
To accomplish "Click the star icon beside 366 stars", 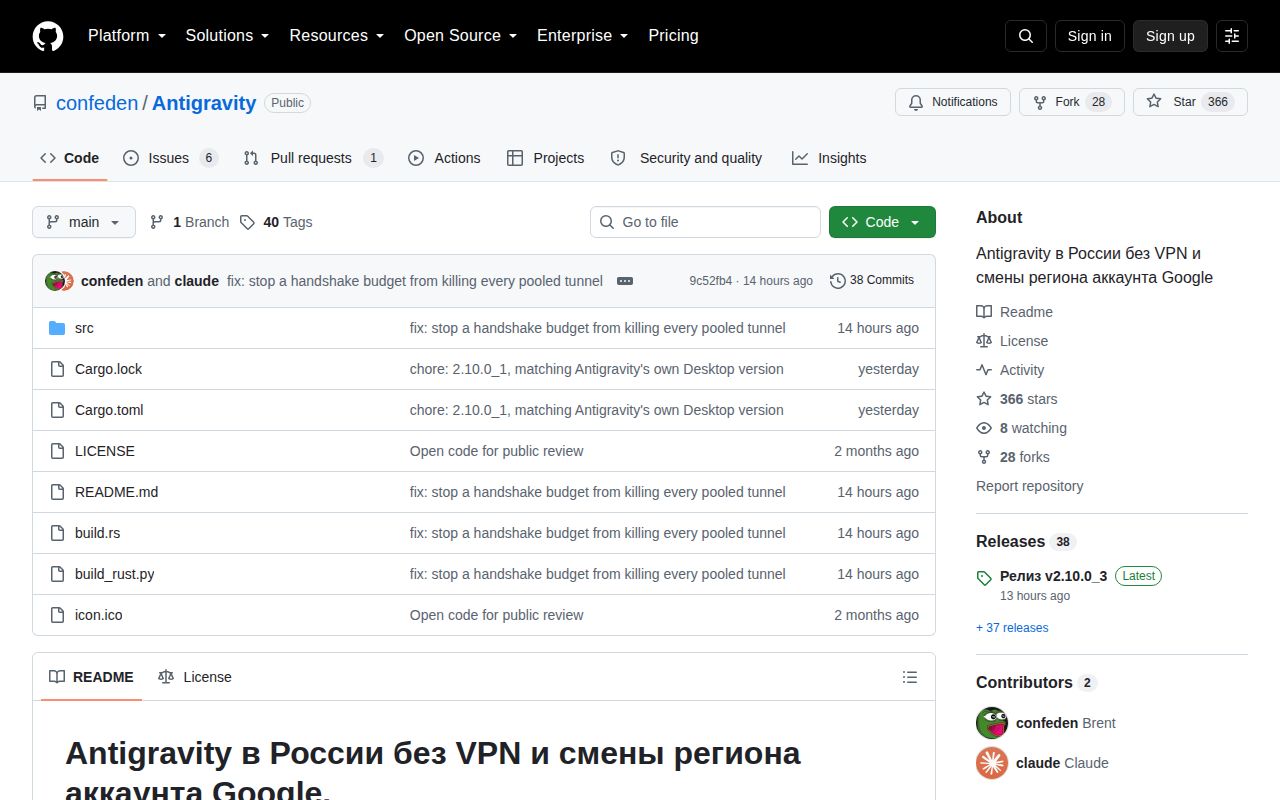I will (x=984, y=399).
